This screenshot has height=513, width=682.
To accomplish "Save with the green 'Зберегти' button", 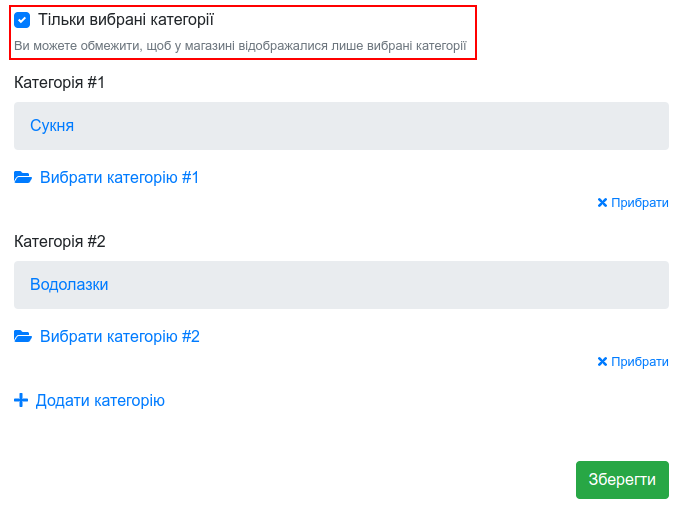I will [622, 479].
